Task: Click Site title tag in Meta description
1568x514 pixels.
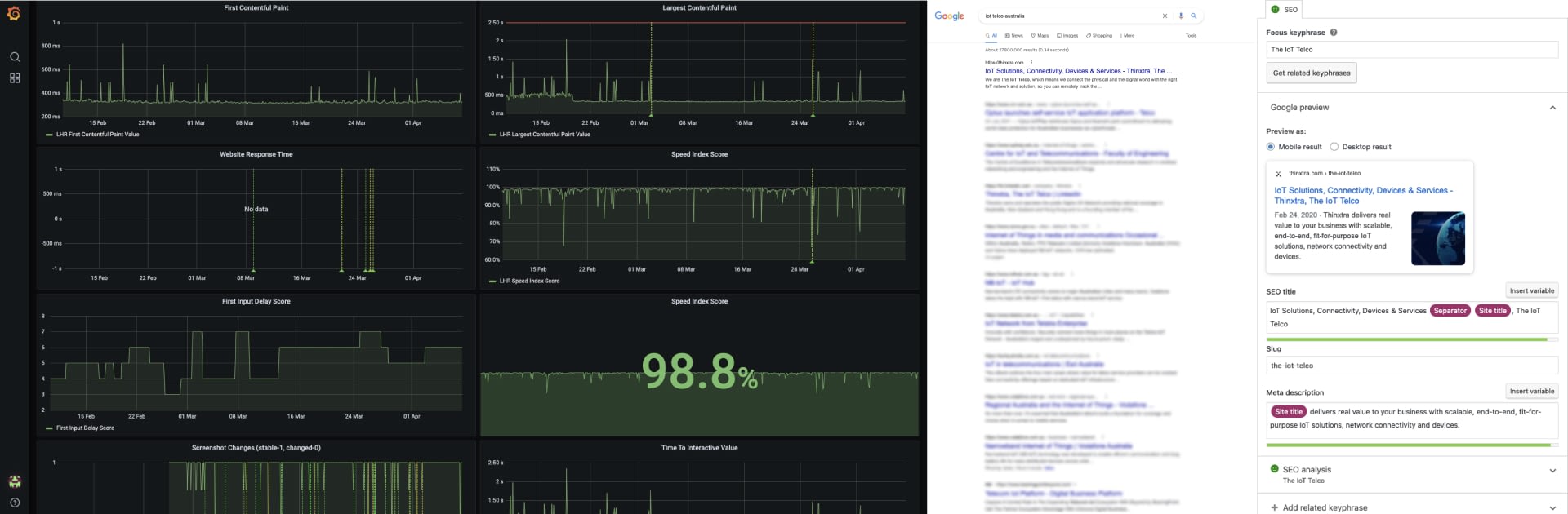Action: pyautogui.click(x=1289, y=412)
